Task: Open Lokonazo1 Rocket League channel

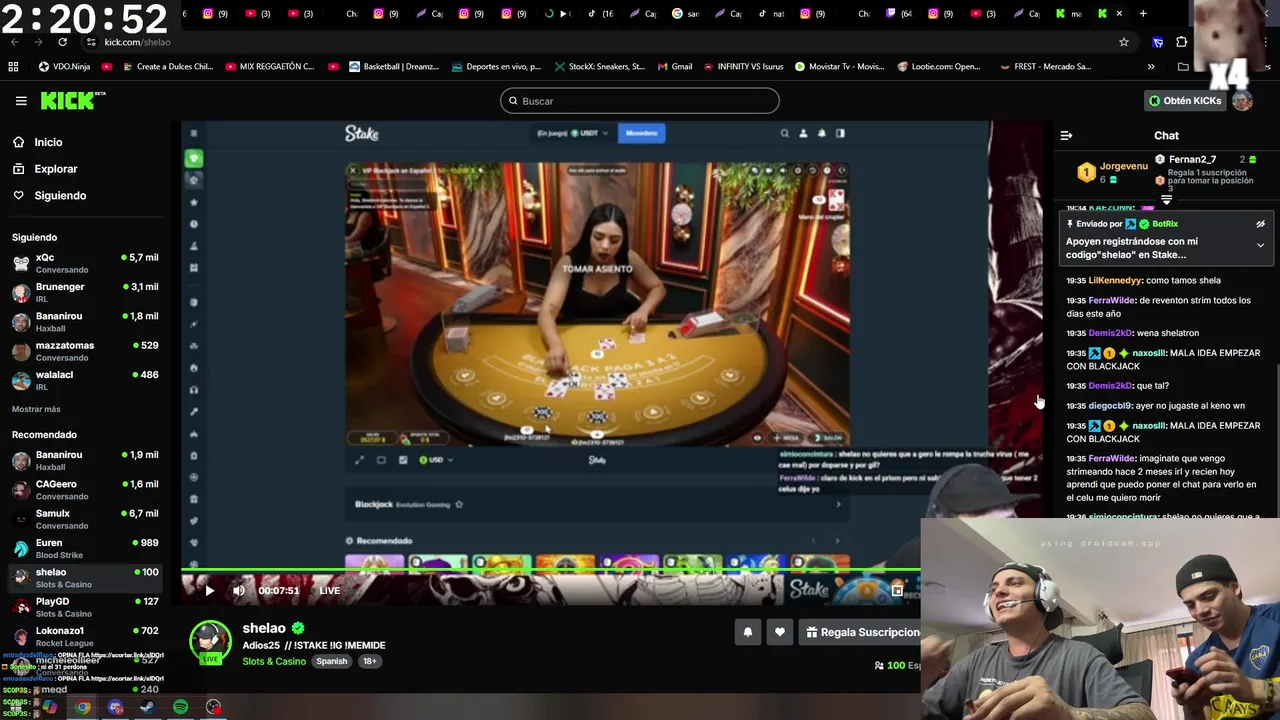Action: click(x=85, y=636)
